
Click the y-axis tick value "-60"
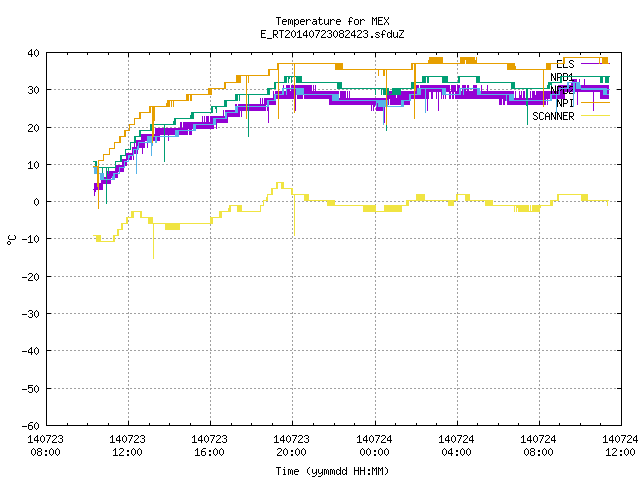pos(31,426)
